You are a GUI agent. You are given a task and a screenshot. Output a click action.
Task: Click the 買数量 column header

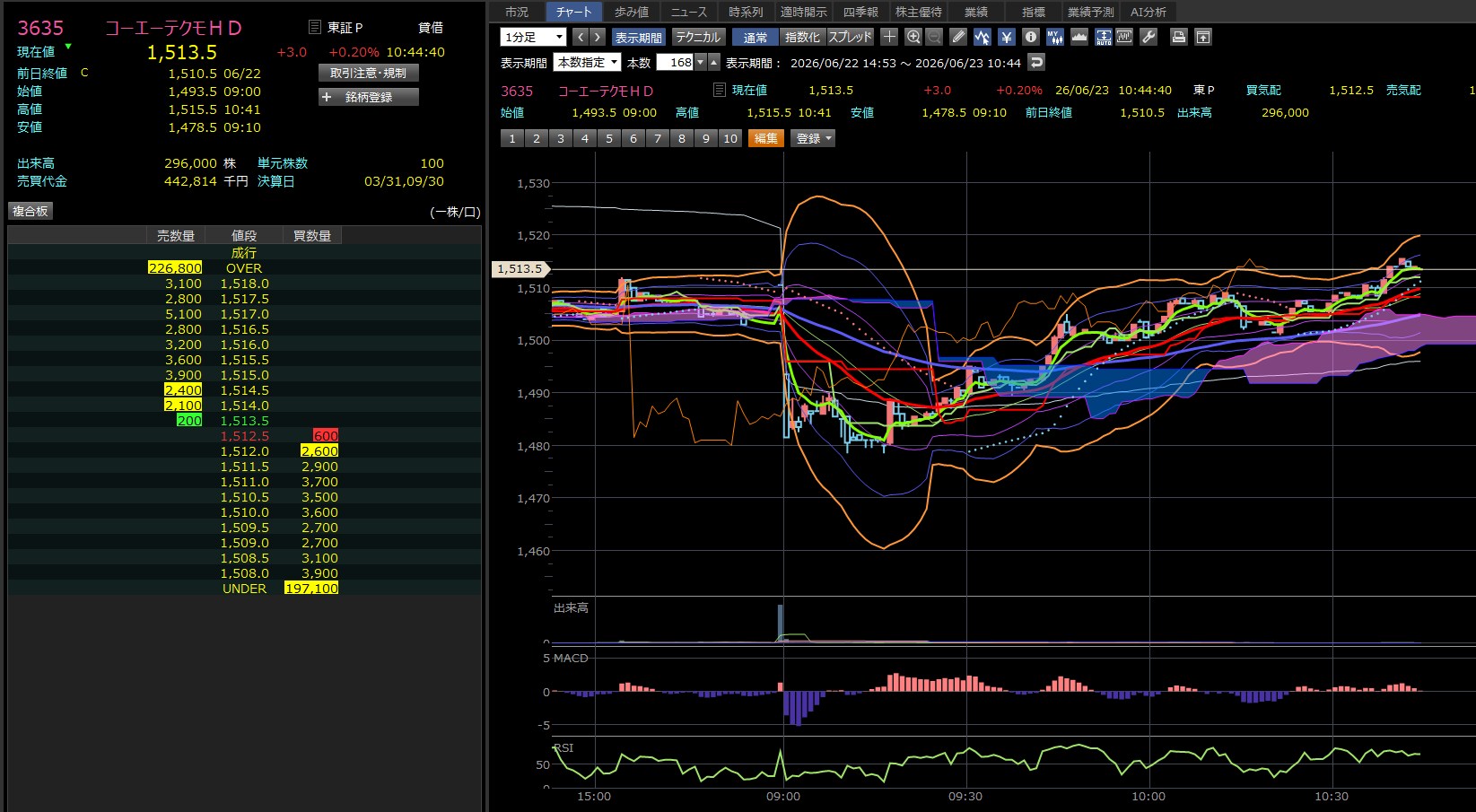click(x=312, y=236)
